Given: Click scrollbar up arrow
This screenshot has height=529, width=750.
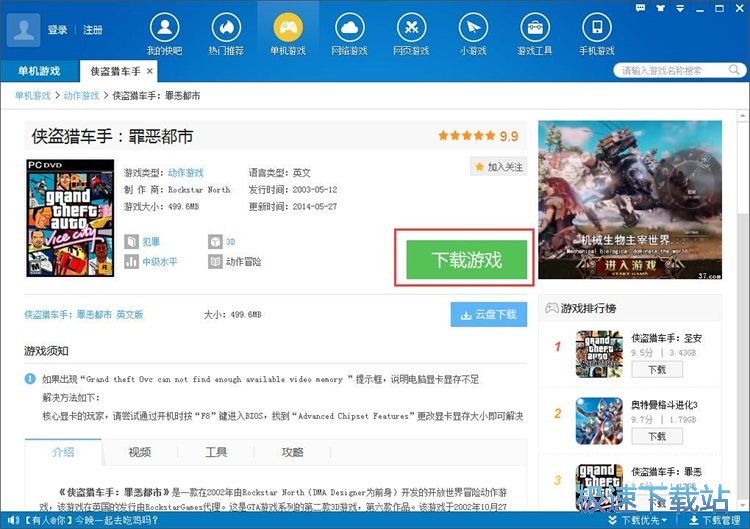Looking at the screenshot, I should point(742,115).
